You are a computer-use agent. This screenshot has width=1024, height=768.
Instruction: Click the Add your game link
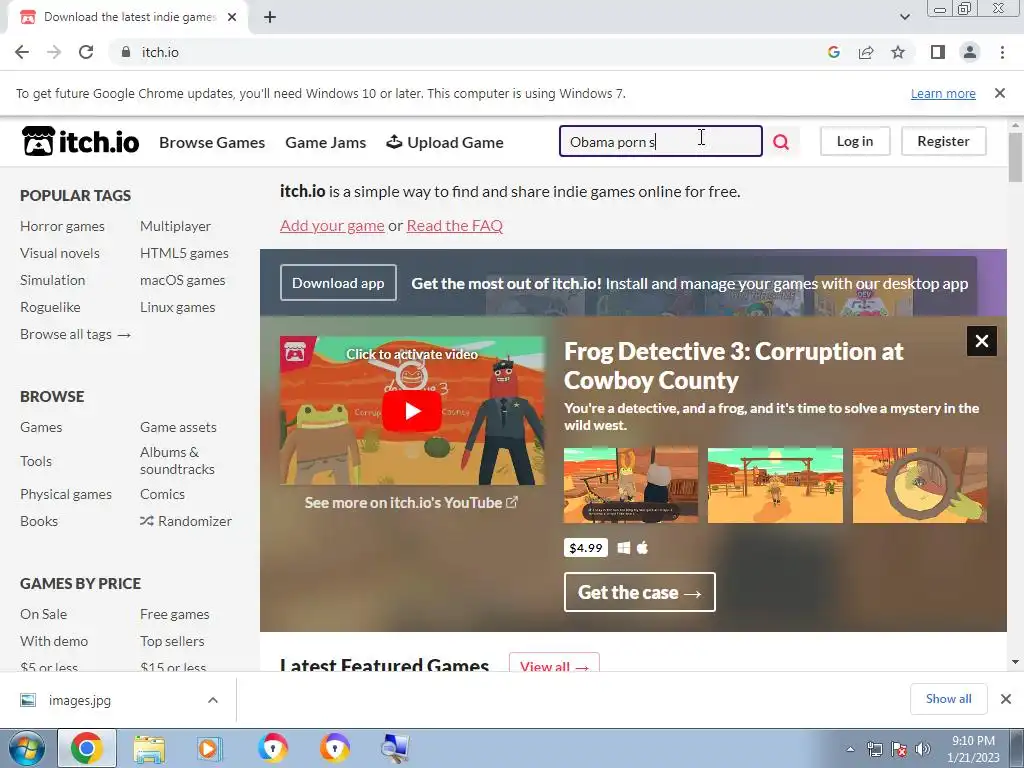(x=332, y=225)
